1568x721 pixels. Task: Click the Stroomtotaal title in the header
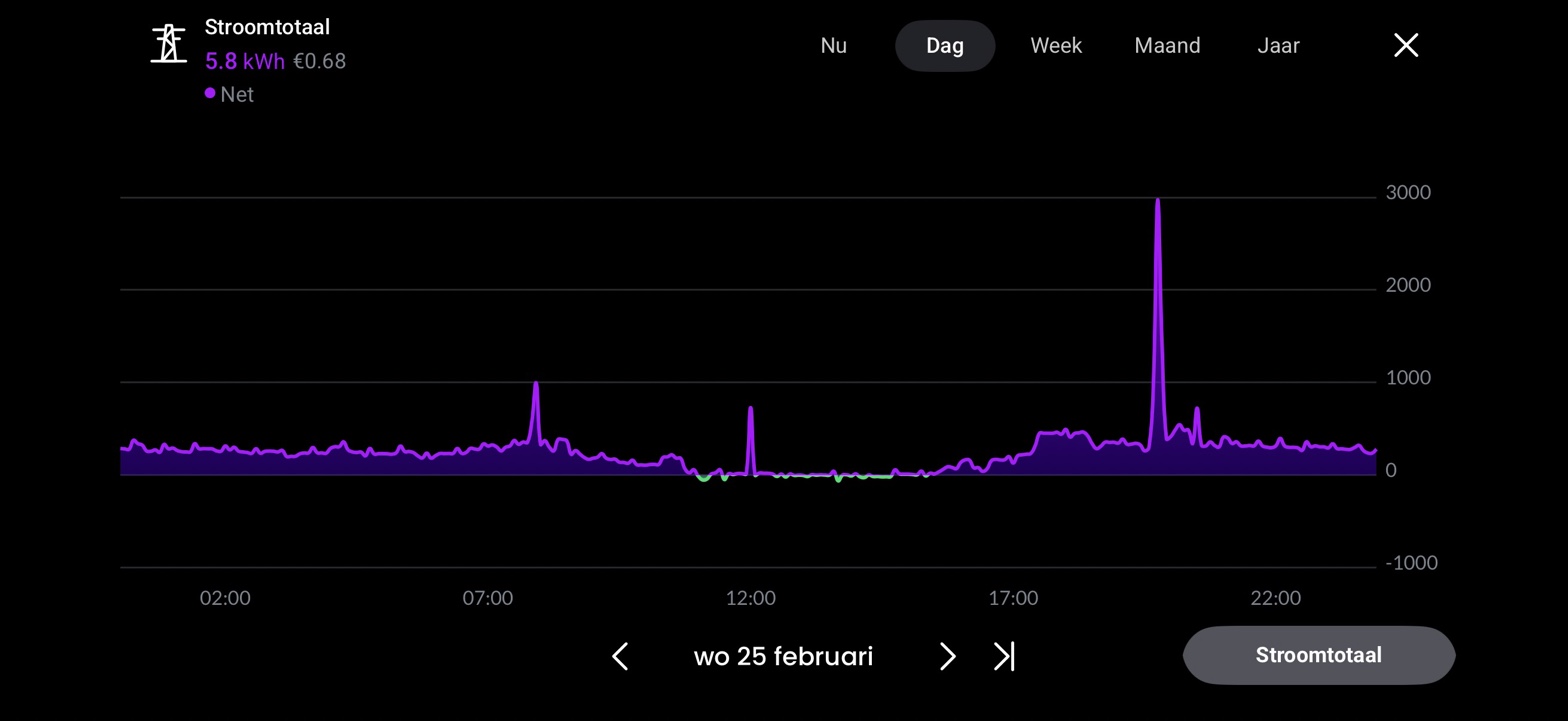(x=267, y=27)
